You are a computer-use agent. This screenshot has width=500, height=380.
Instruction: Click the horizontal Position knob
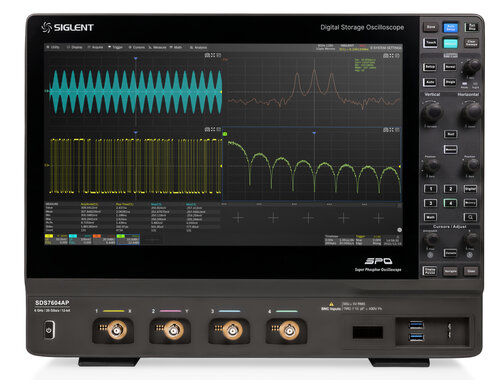coord(471,165)
